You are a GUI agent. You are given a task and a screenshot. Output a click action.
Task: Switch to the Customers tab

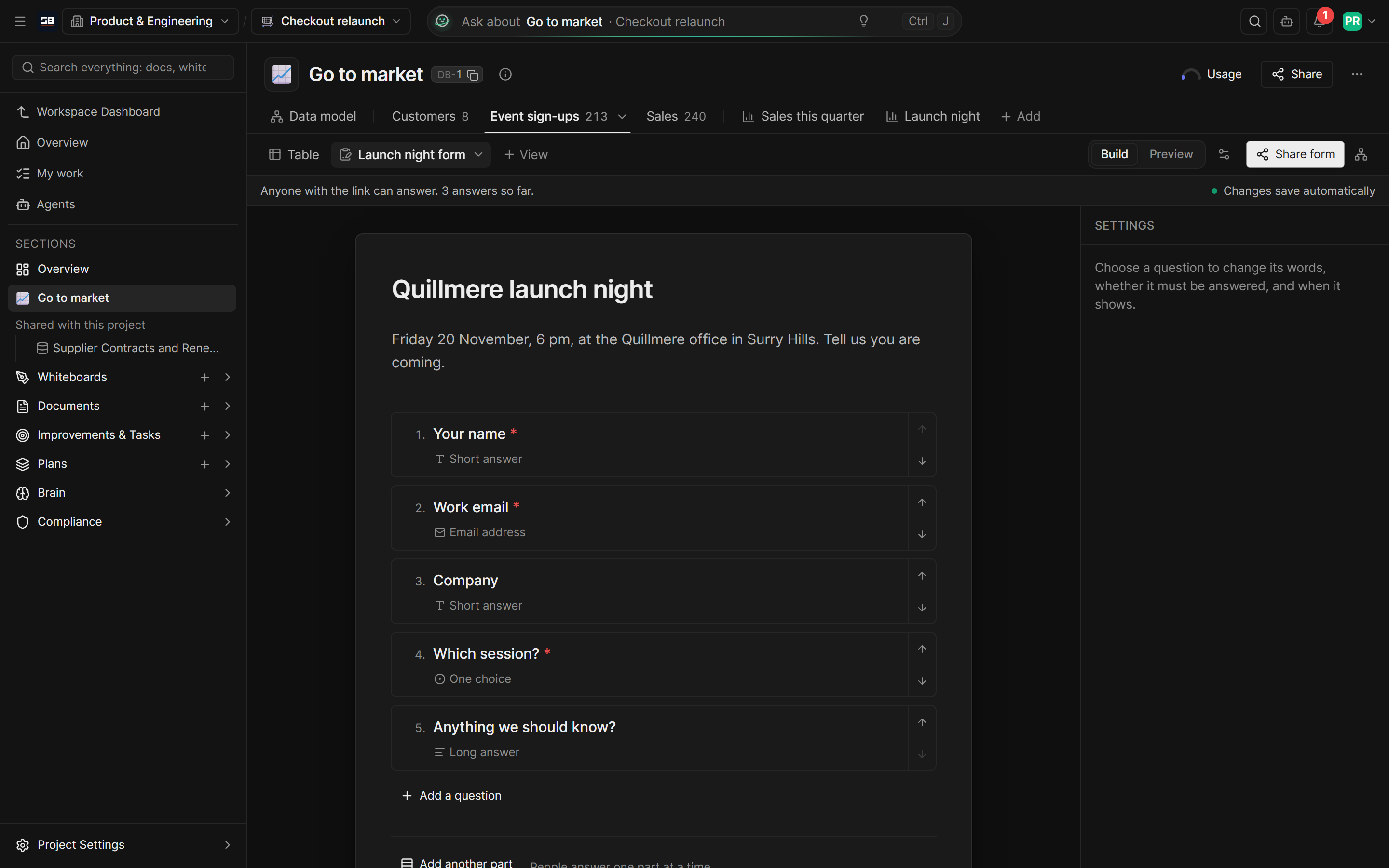pyautogui.click(x=430, y=117)
